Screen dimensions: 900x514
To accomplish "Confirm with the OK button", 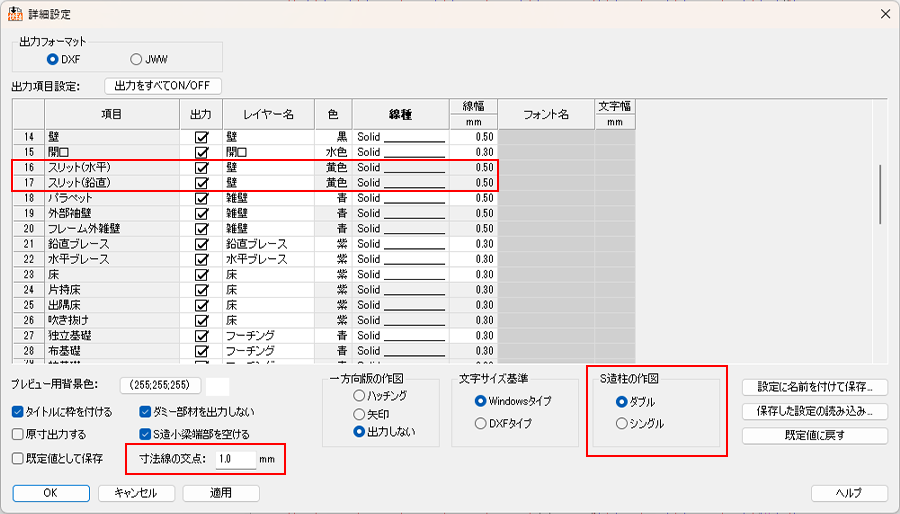I will (x=51, y=493).
